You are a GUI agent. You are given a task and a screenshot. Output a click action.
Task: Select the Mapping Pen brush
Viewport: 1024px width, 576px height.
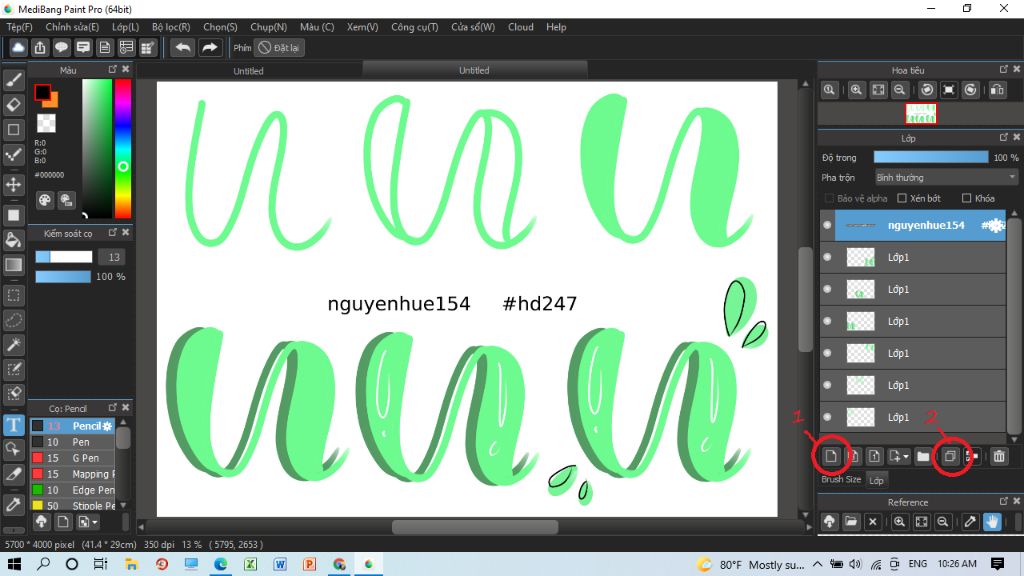(x=72, y=474)
